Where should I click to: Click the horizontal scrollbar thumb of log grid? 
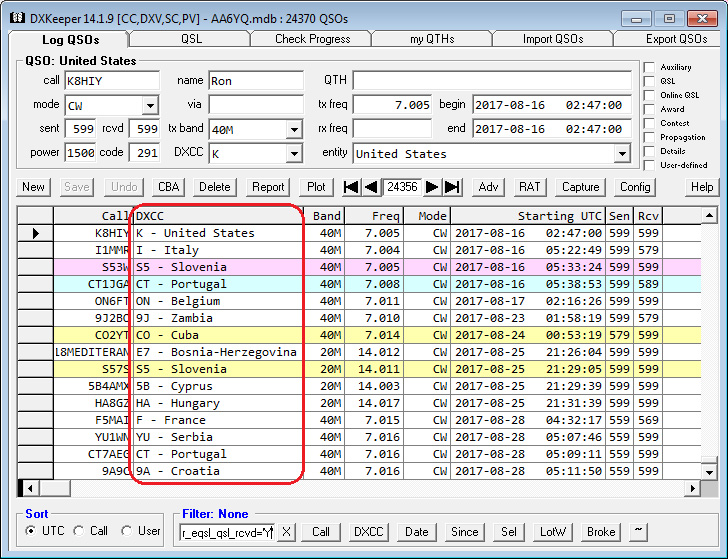pyautogui.click(x=54, y=488)
